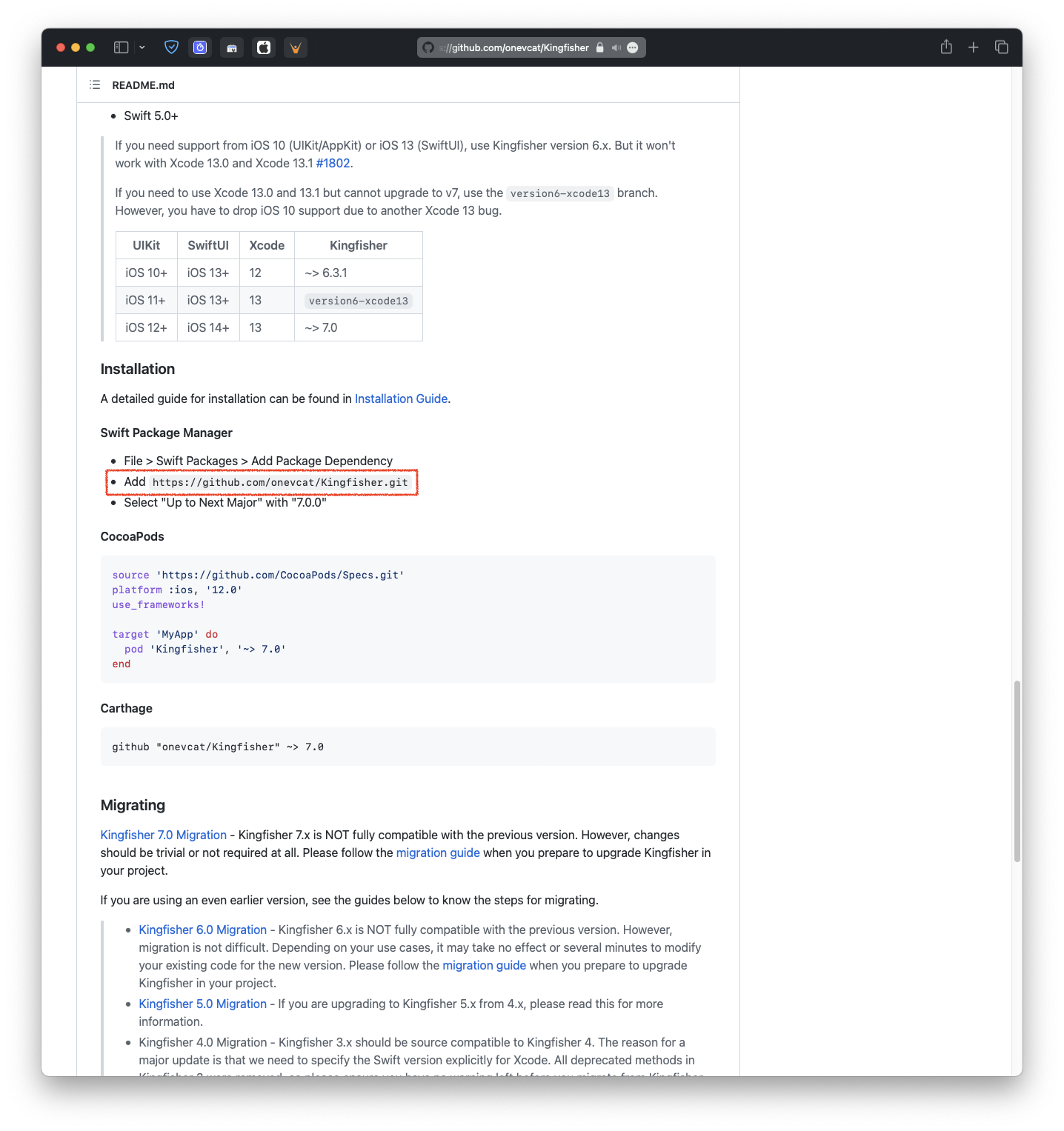Click the CocoaPods heading
The image size is (1064, 1131).
pyautogui.click(x=133, y=536)
